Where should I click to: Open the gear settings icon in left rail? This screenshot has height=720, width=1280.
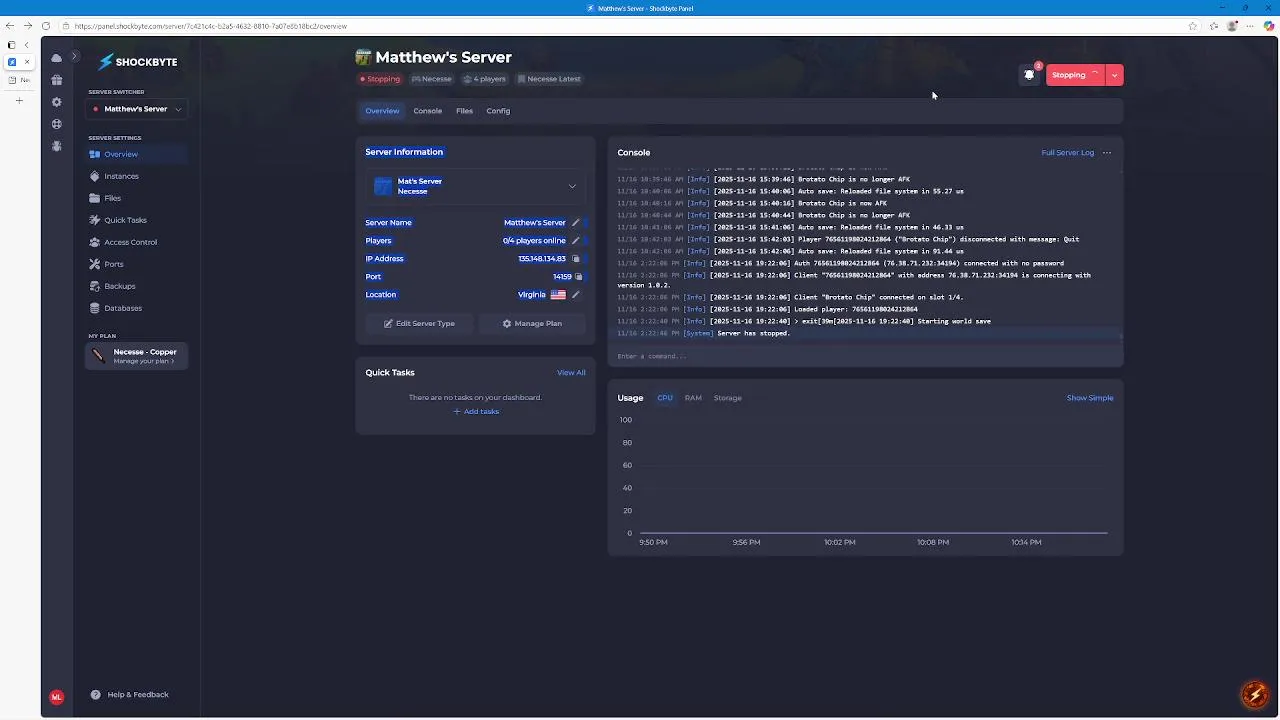click(x=57, y=102)
